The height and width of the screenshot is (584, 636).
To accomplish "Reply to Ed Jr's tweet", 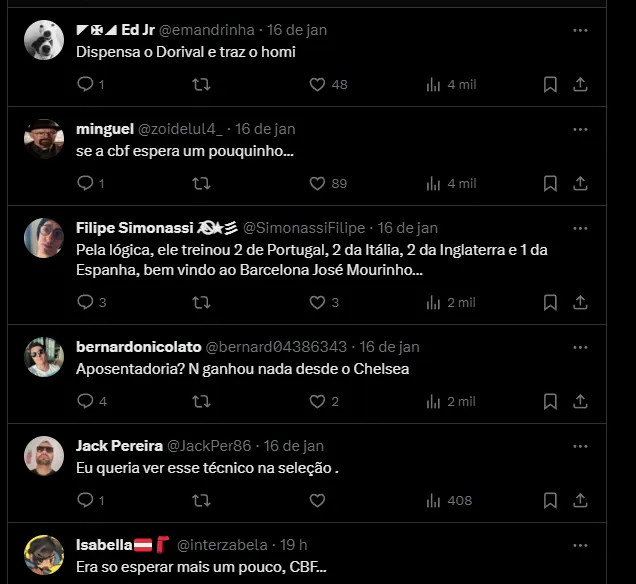I will [85, 85].
